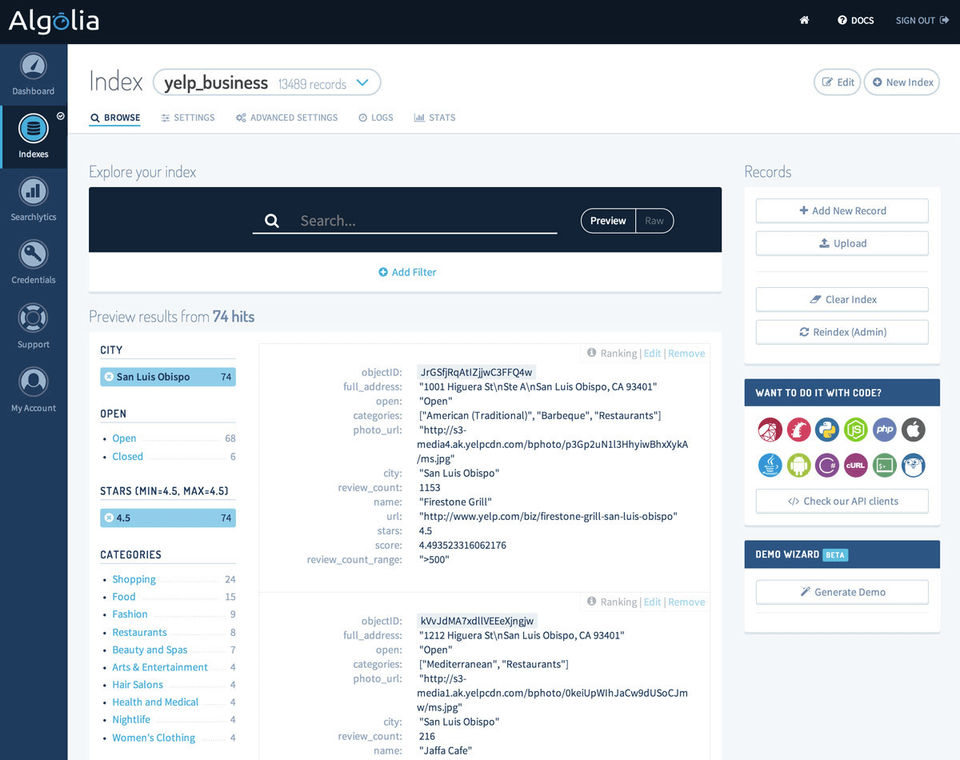Screen dimensions: 960x760
Task: Open the Apple iOS API client icon
Action: point(913,430)
